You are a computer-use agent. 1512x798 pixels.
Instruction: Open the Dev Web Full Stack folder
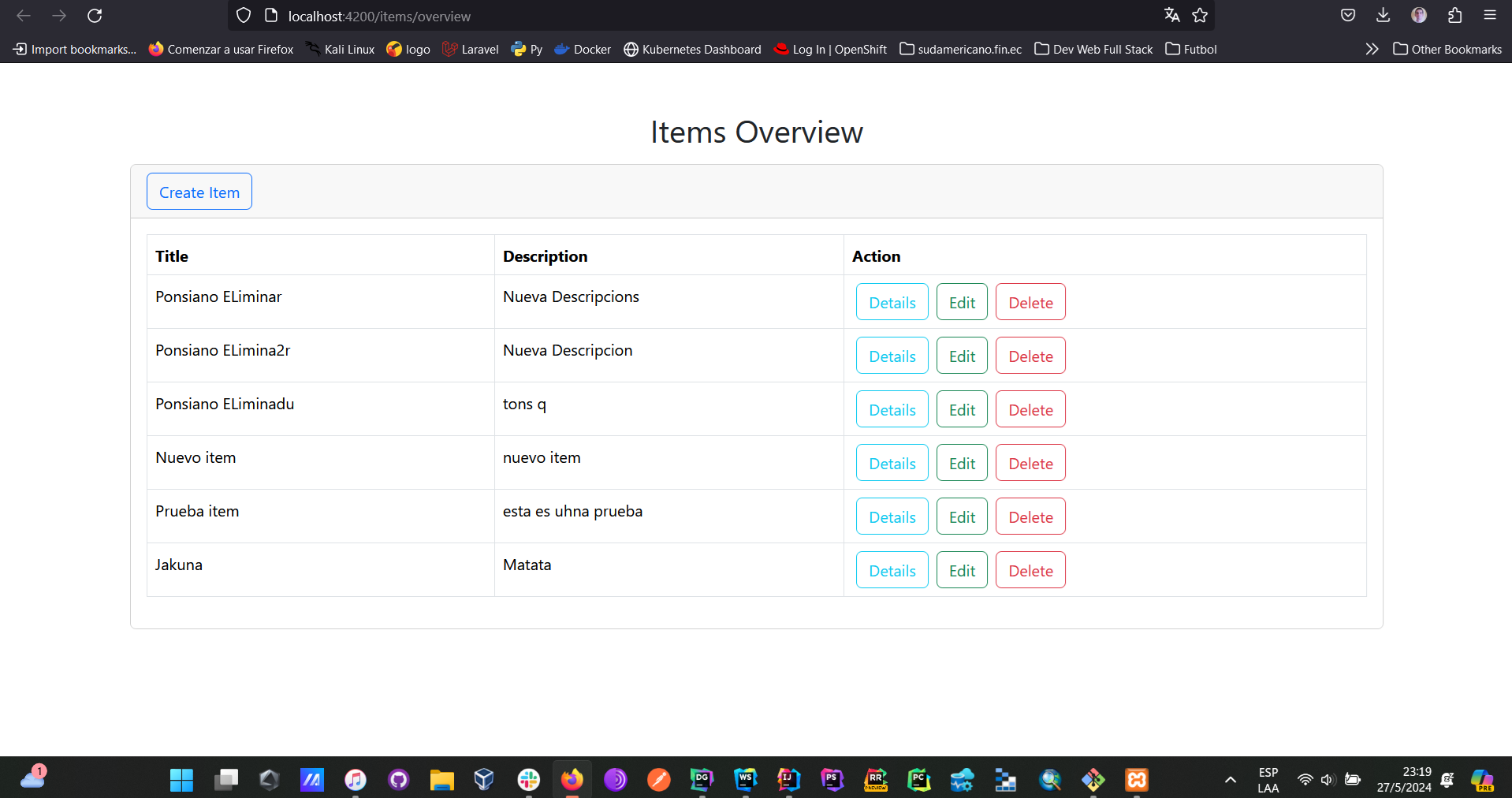click(x=1093, y=49)
